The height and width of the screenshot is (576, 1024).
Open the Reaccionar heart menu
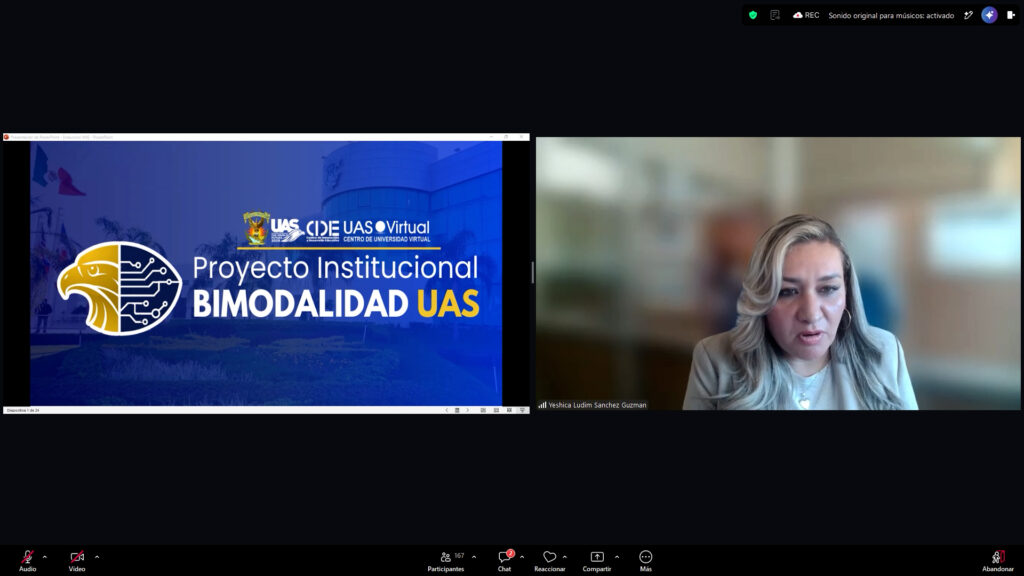(x=550, y=560)
